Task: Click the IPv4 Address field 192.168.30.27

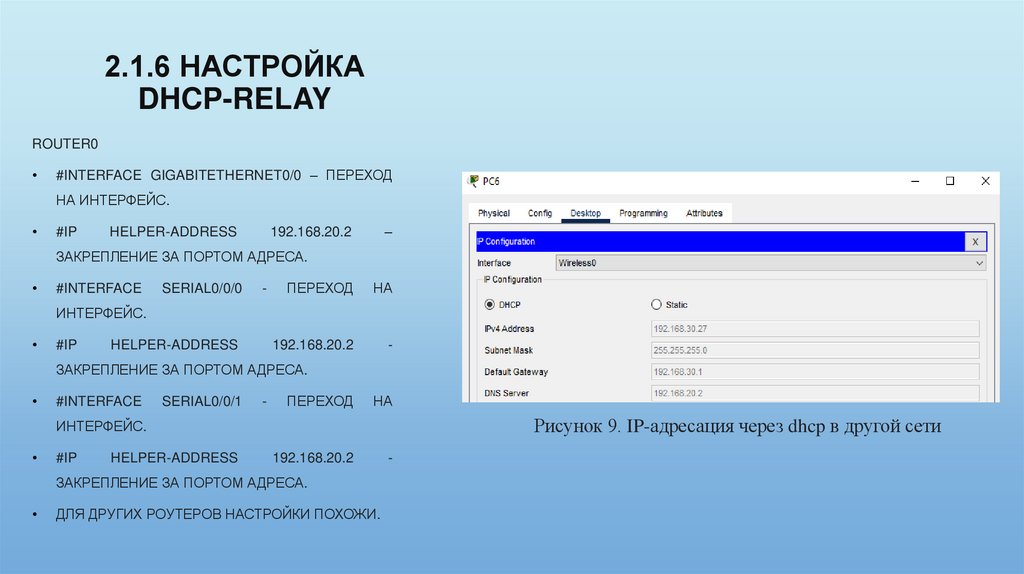Action: pos(815,329)
